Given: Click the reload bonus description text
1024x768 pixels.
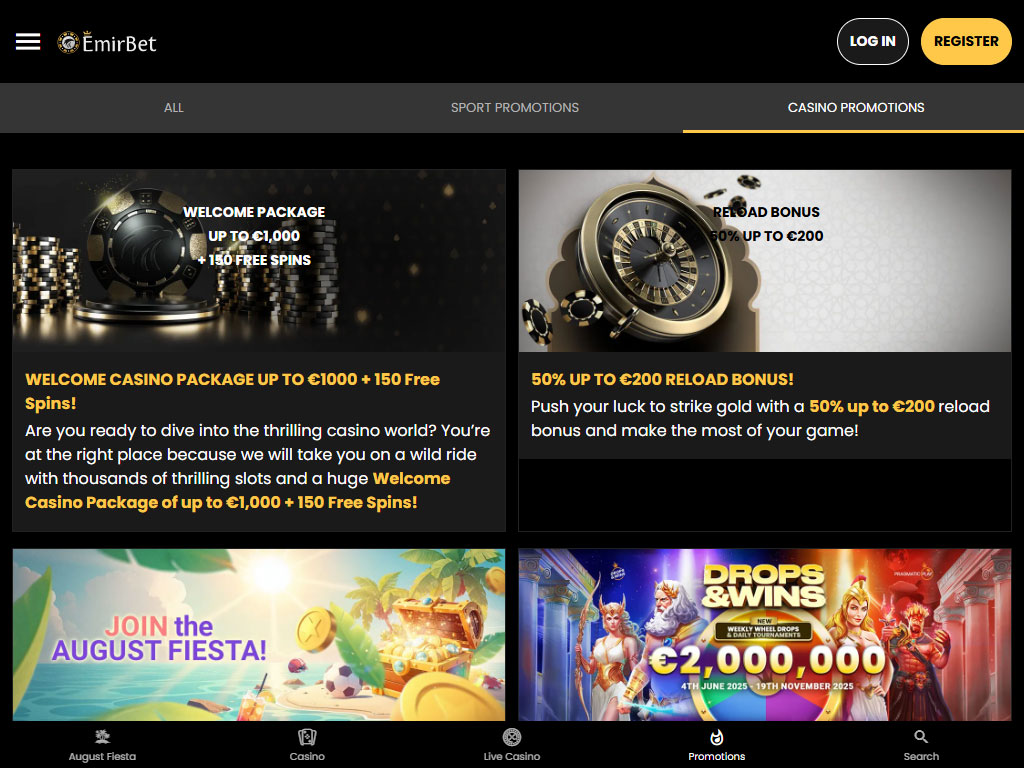Looking at the screenshot, I should (760, 419).
